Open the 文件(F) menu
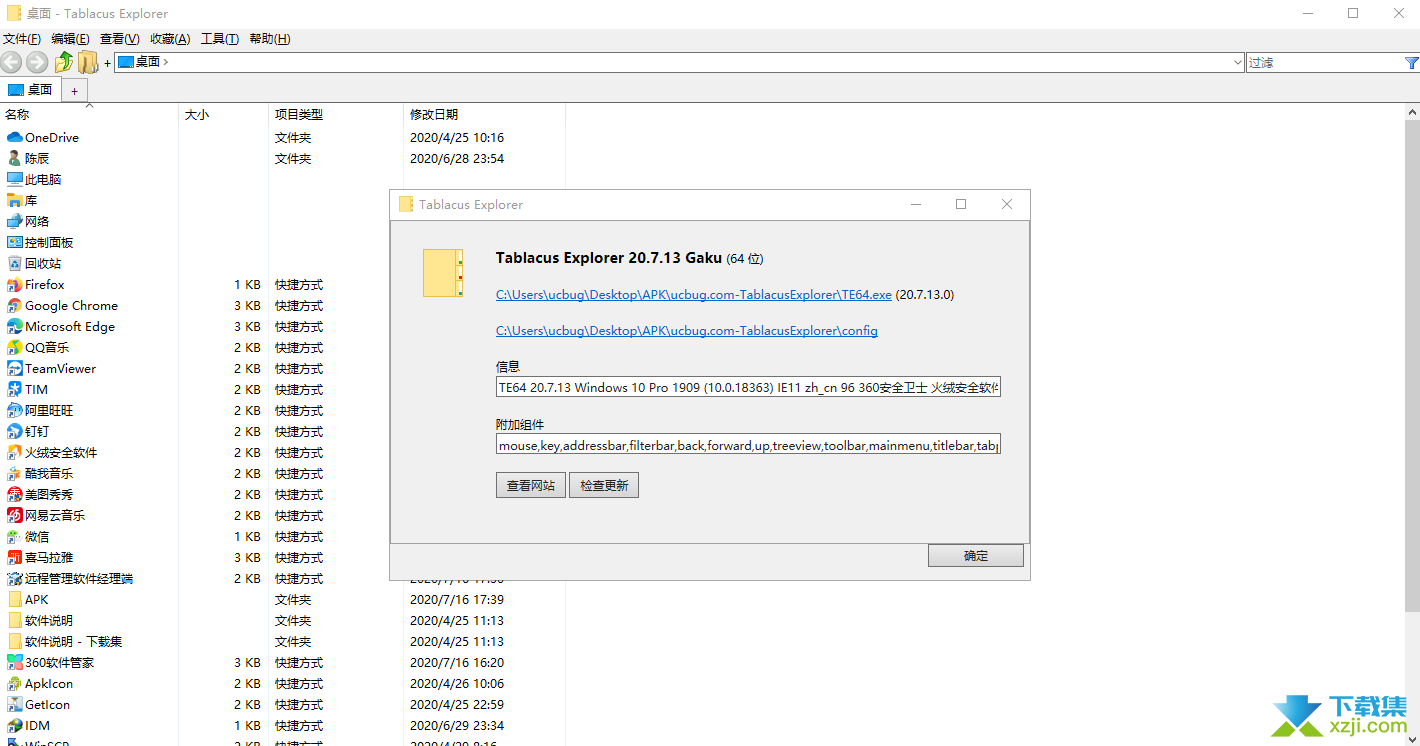 click(x=22, y=39)
